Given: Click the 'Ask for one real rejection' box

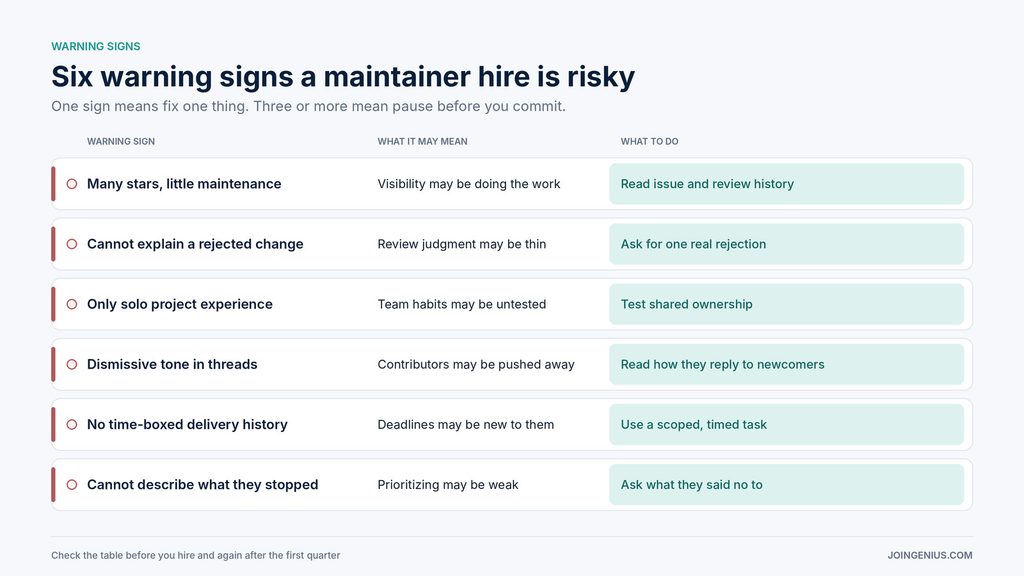Looking at the screenshot, I should [x=786, y=244].
